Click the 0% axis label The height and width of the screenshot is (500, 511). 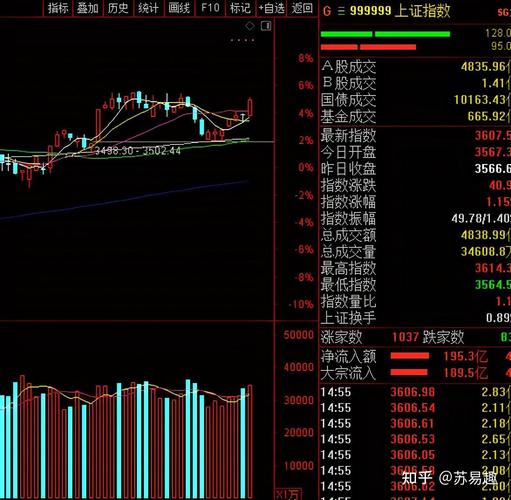306,167
